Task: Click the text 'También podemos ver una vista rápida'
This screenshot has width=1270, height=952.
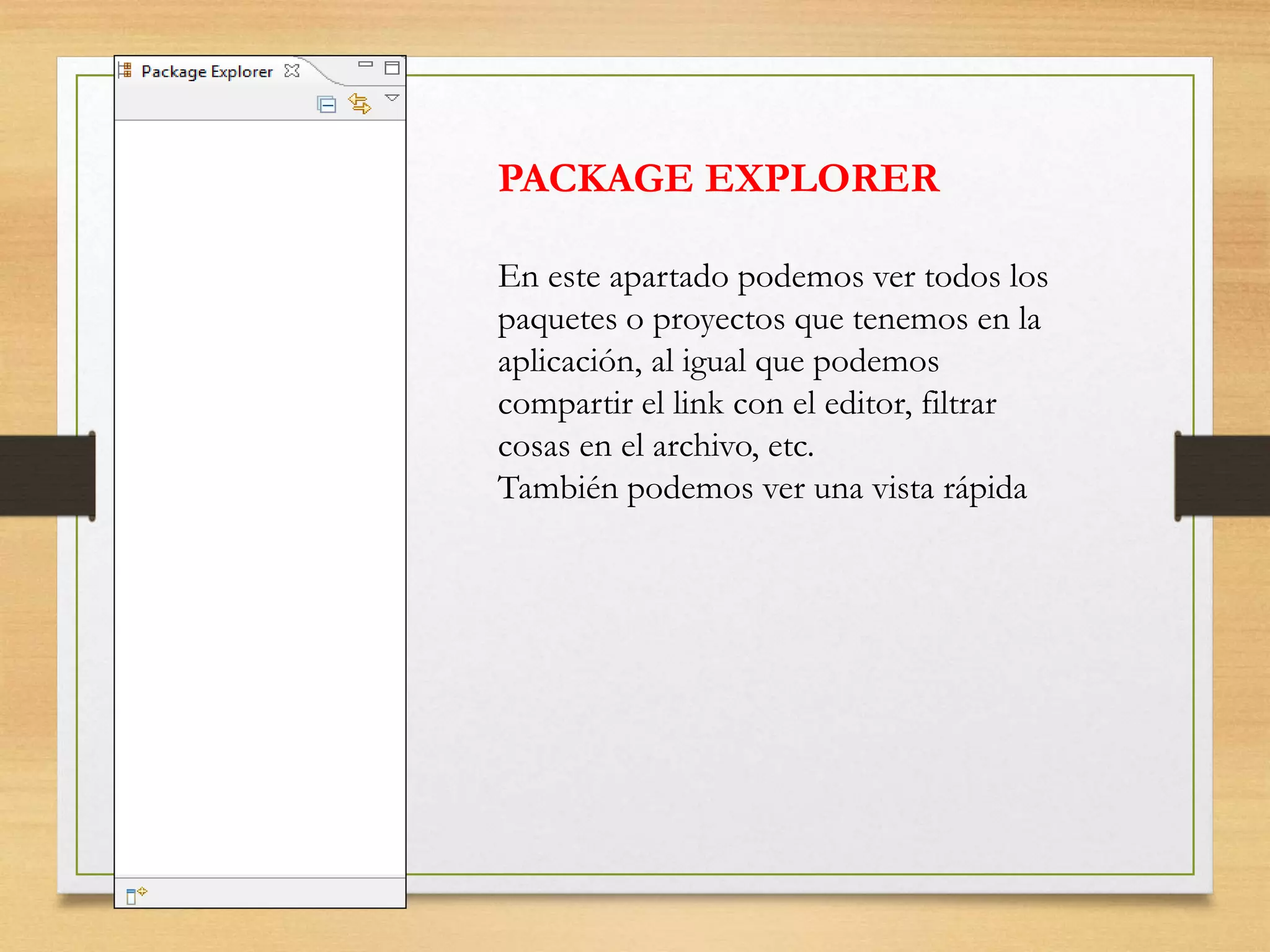Action: click(x=763, y=488)
